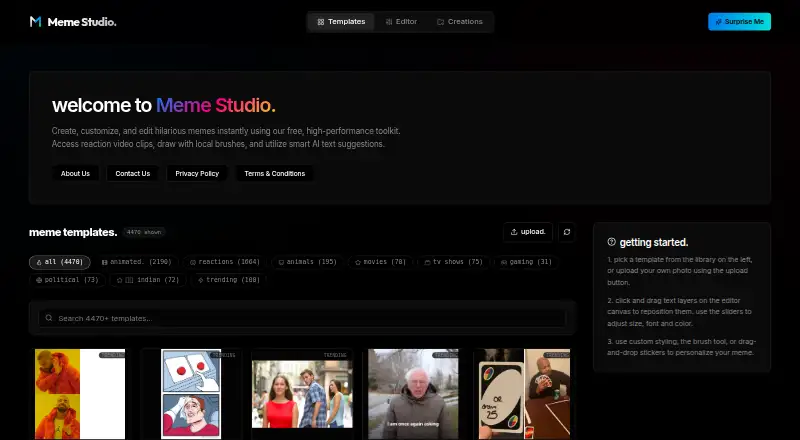Image resolution: width=800 pixels, height=440 pixels.
Task: Click the meme templates. heading
Action: [73, 232]
